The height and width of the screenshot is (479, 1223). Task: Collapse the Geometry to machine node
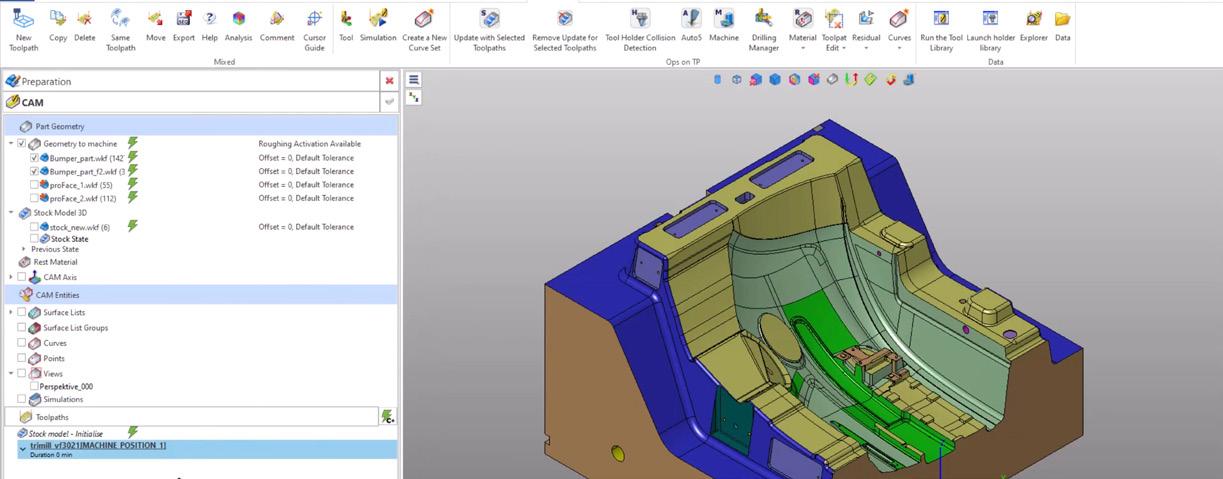point(11,144)
